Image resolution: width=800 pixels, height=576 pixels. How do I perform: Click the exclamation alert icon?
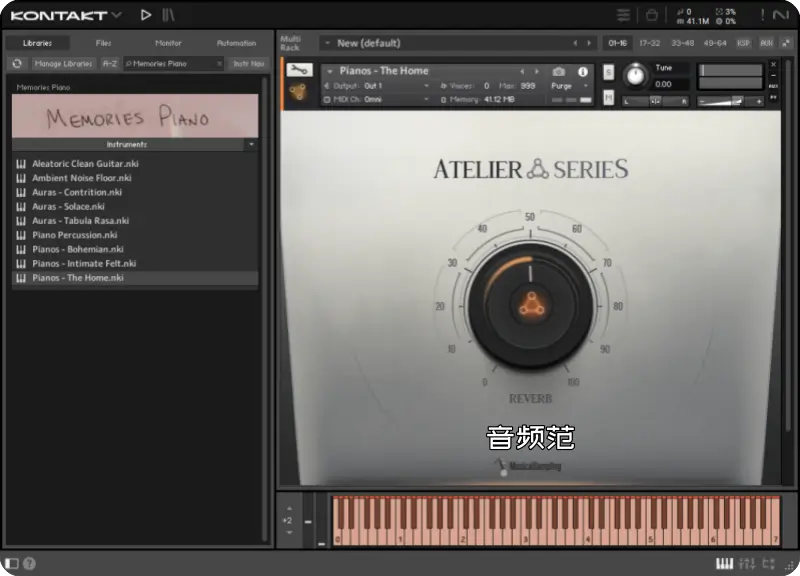pos(762,15)
